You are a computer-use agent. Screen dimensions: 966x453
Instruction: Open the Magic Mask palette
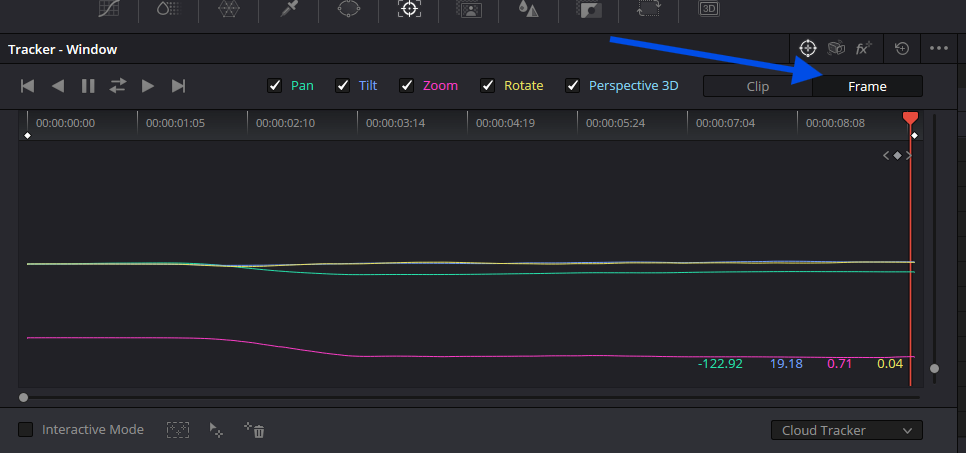tap(468, 9)
